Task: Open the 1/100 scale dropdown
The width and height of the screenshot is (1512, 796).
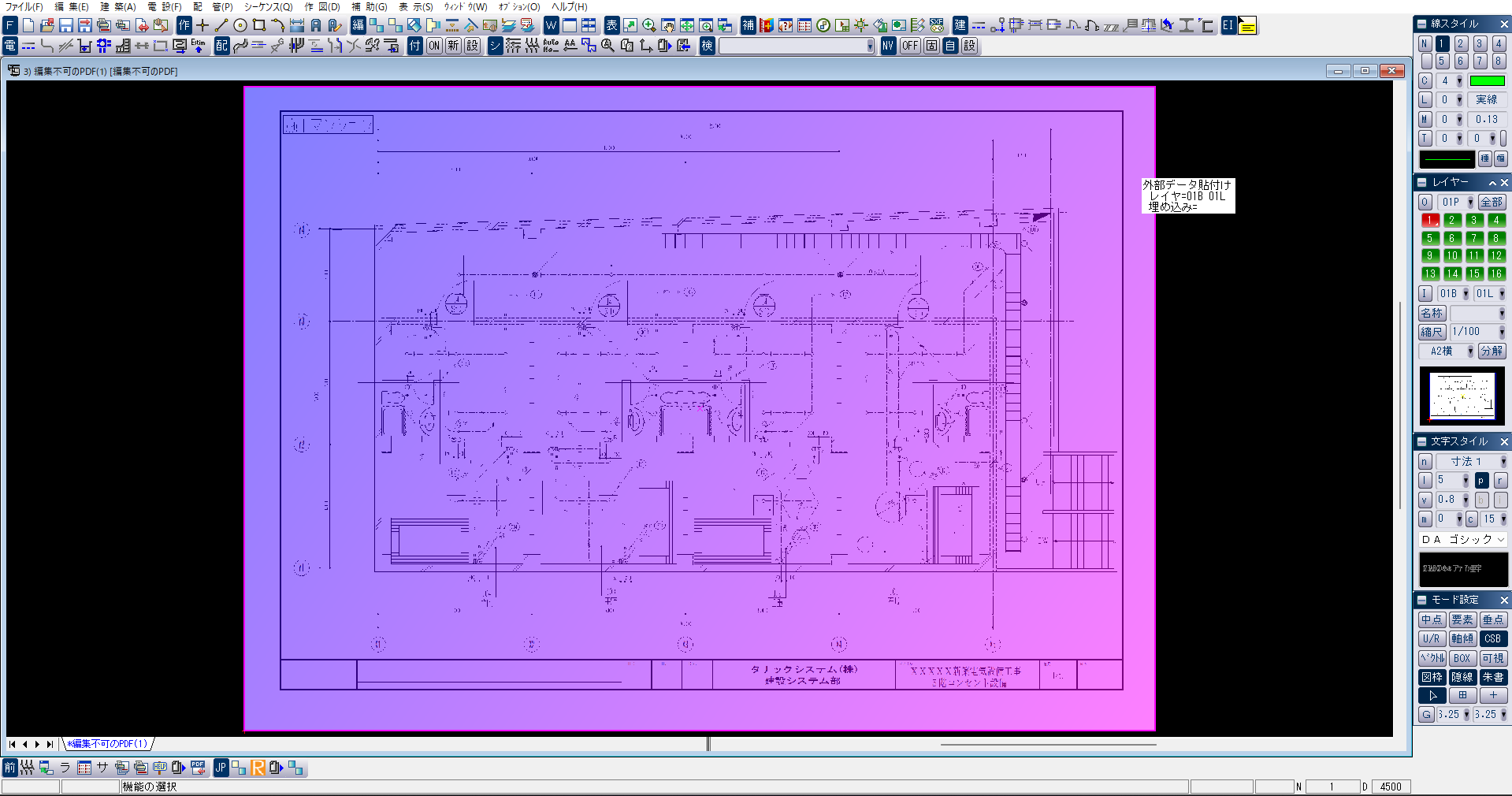Action: pos(1501,333)
